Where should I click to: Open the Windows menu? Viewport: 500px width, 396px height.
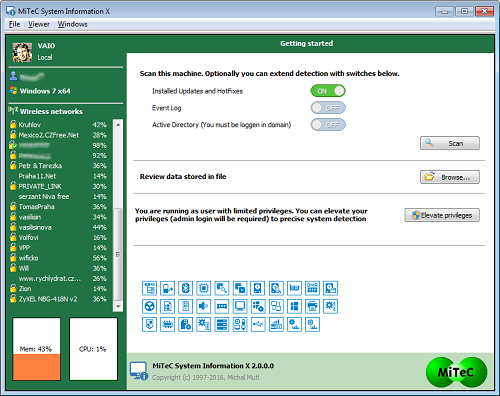pos(72,24)
